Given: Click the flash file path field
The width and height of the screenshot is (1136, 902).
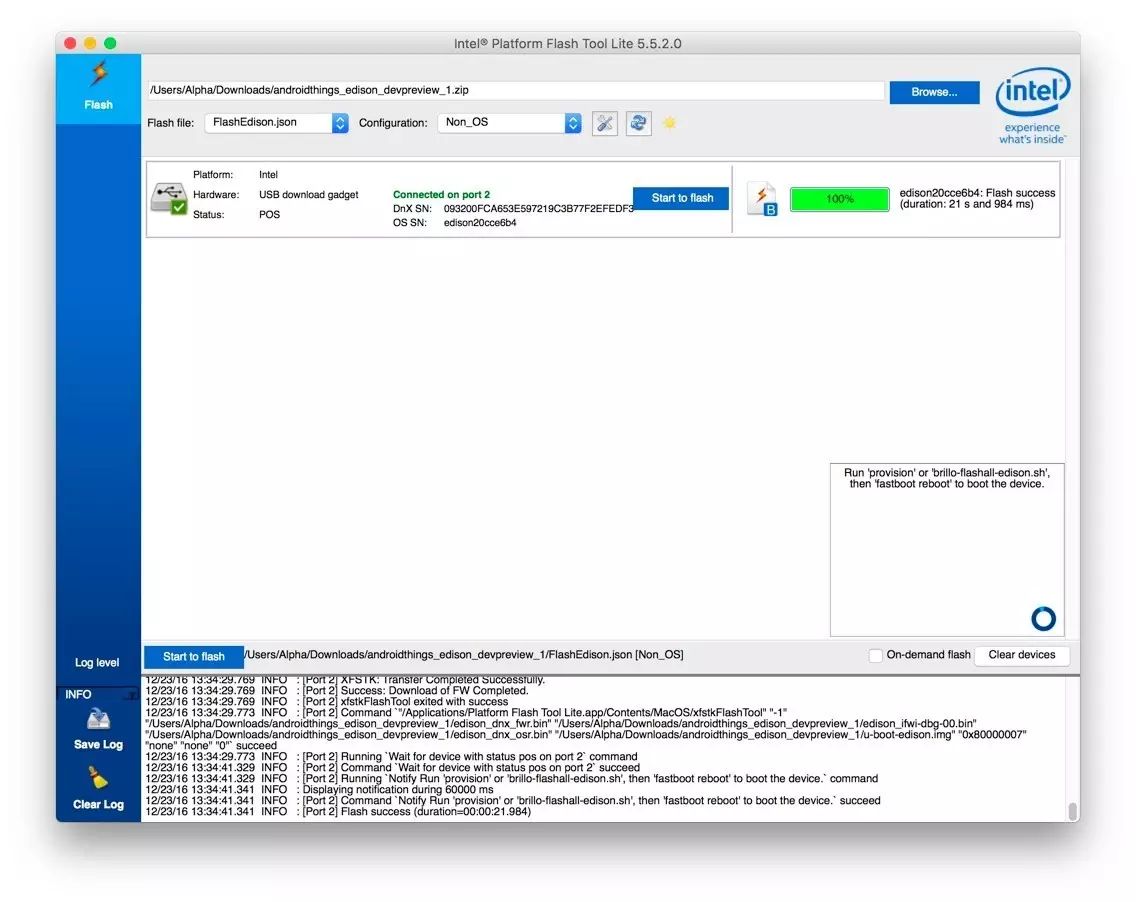Looking at the screenshot, I should click(x=515, y=91).
